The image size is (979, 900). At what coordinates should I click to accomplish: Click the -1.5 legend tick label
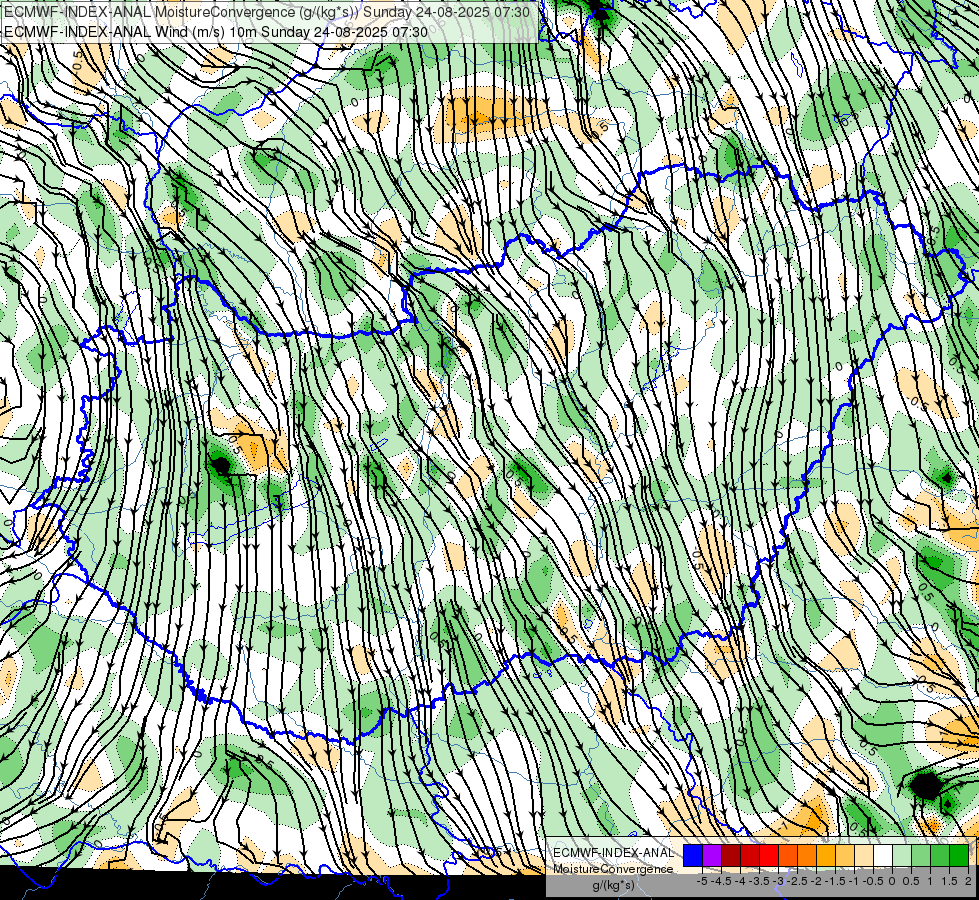pos(835,881)
